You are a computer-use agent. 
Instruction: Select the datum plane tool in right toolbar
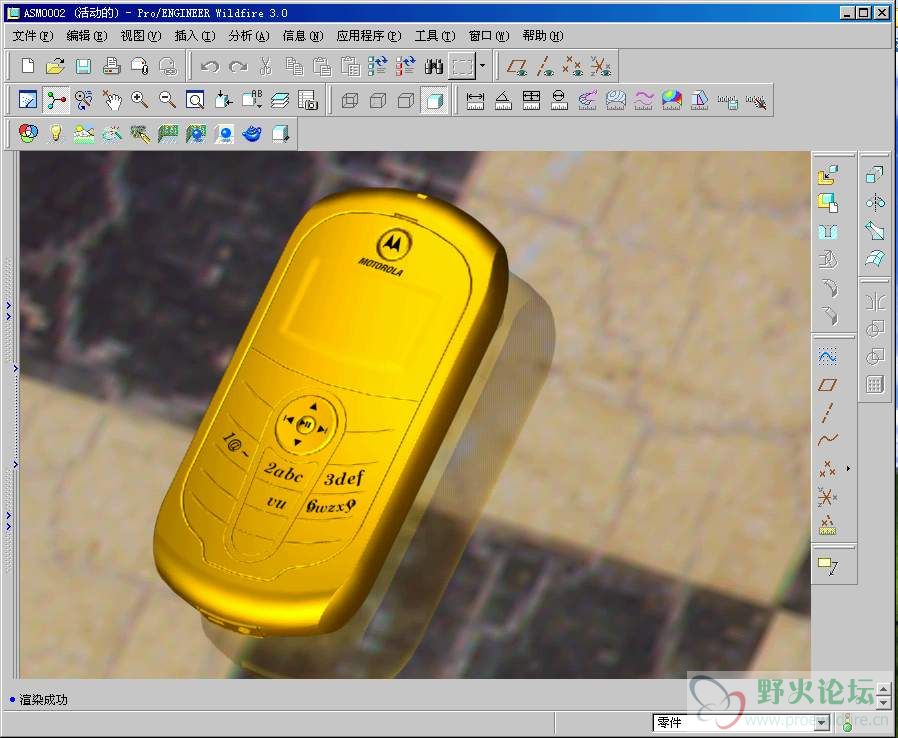point(828,385)
